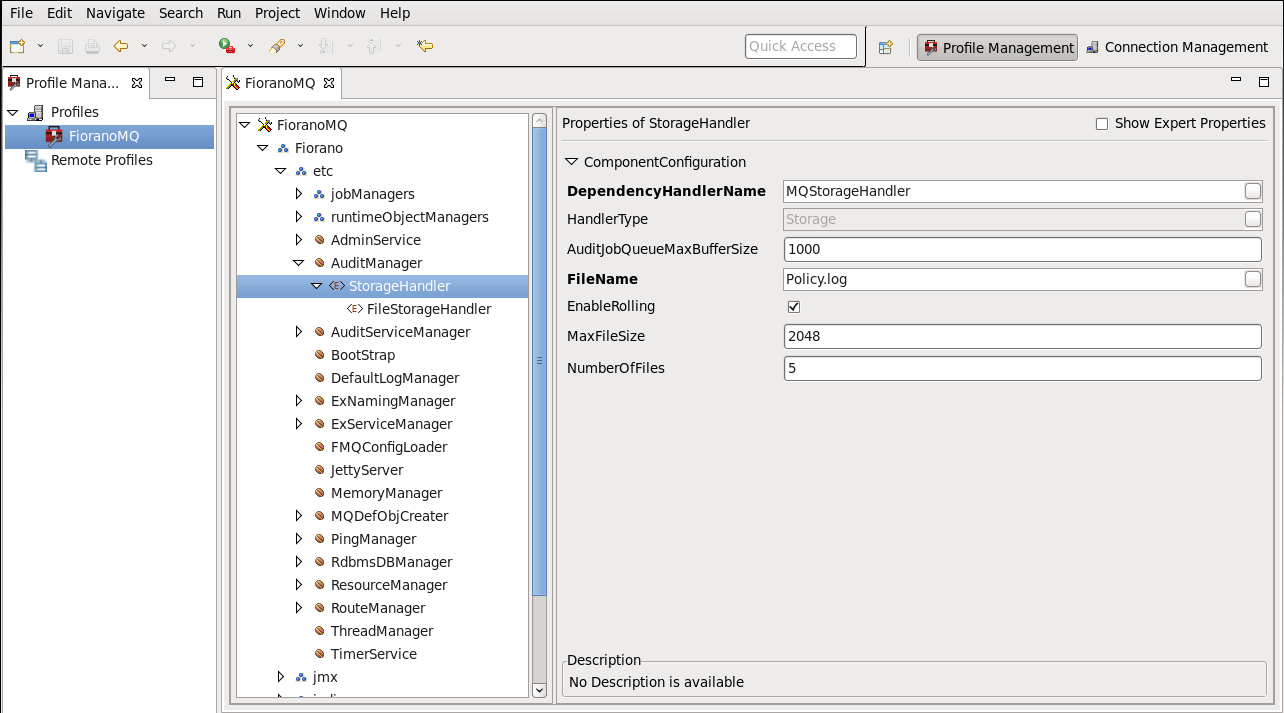Close the FioranoMQ editor tab
Viewport: 1284px width, 713px height.
pyautogui.click(x=328, y=83)
